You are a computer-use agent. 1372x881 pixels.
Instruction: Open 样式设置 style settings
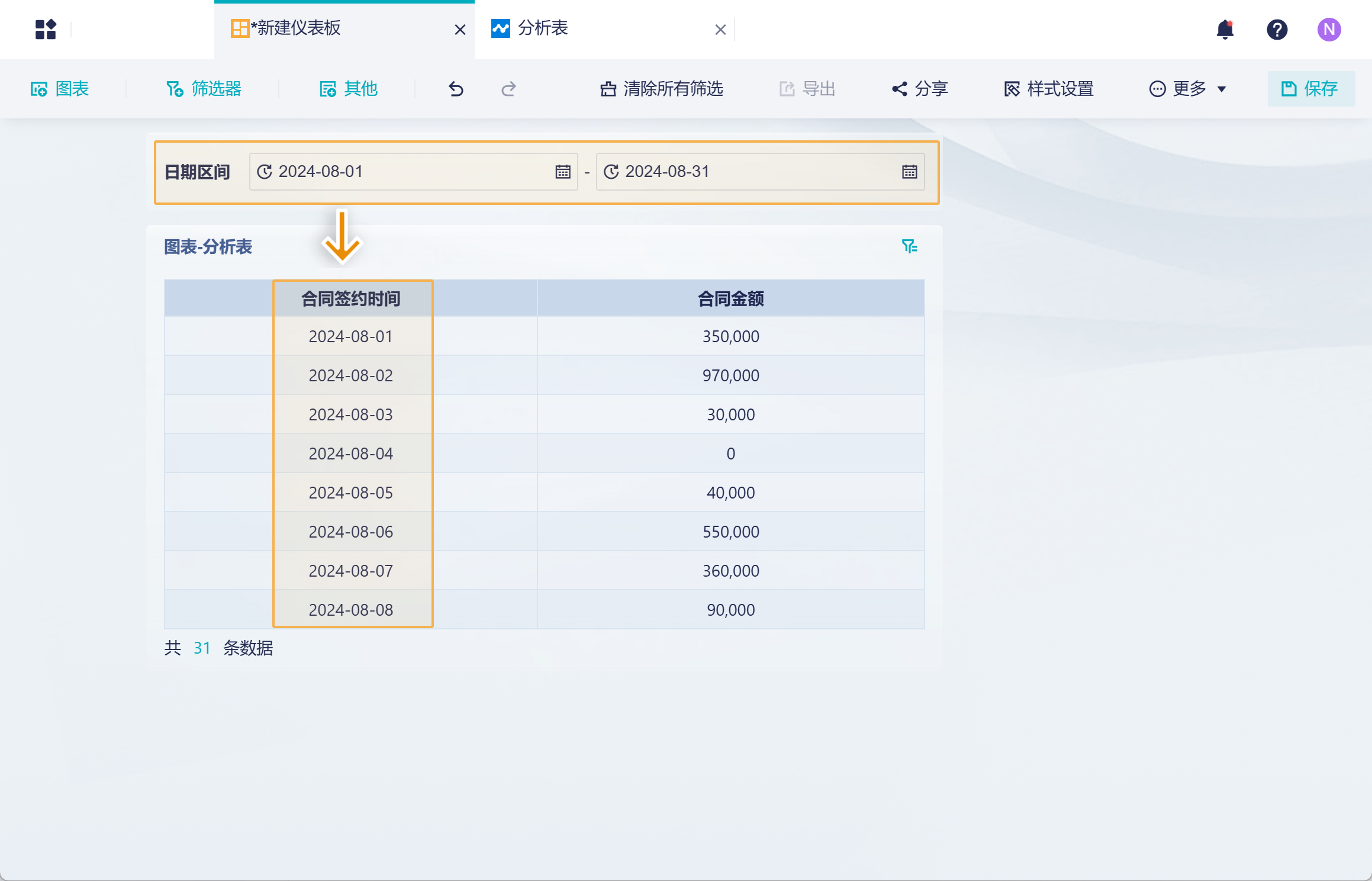1049,89
